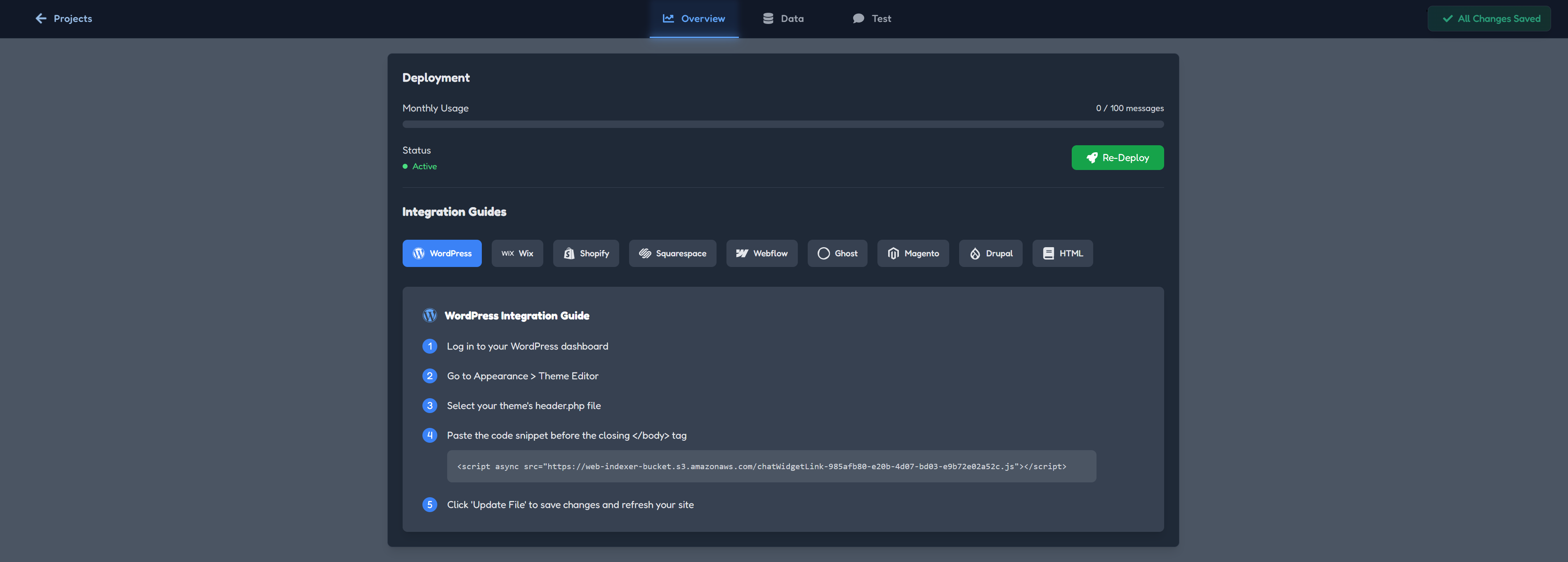Click the 'Update File' step text
Image resolution: width=1568 pixels, height=562 pixels.
pyautogui.click(x=571, y=505)
